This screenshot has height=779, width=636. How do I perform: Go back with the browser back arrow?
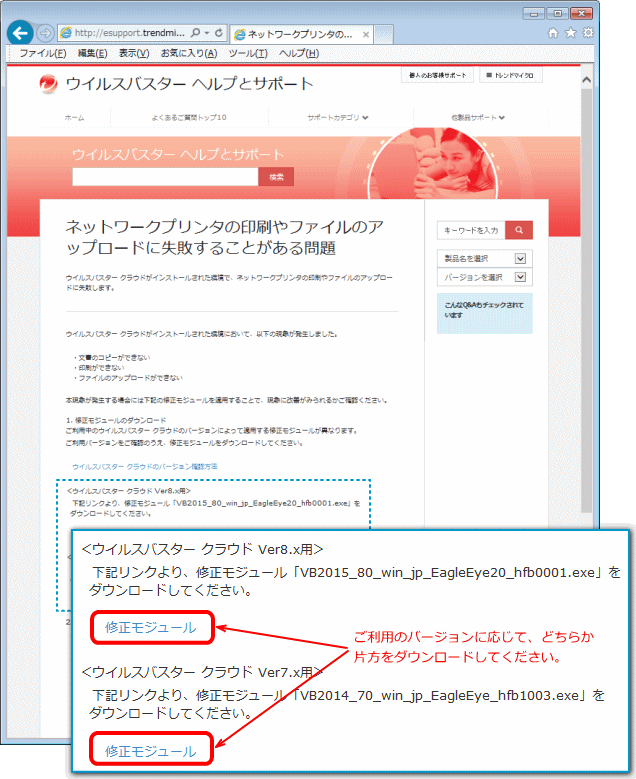[20, 33]
